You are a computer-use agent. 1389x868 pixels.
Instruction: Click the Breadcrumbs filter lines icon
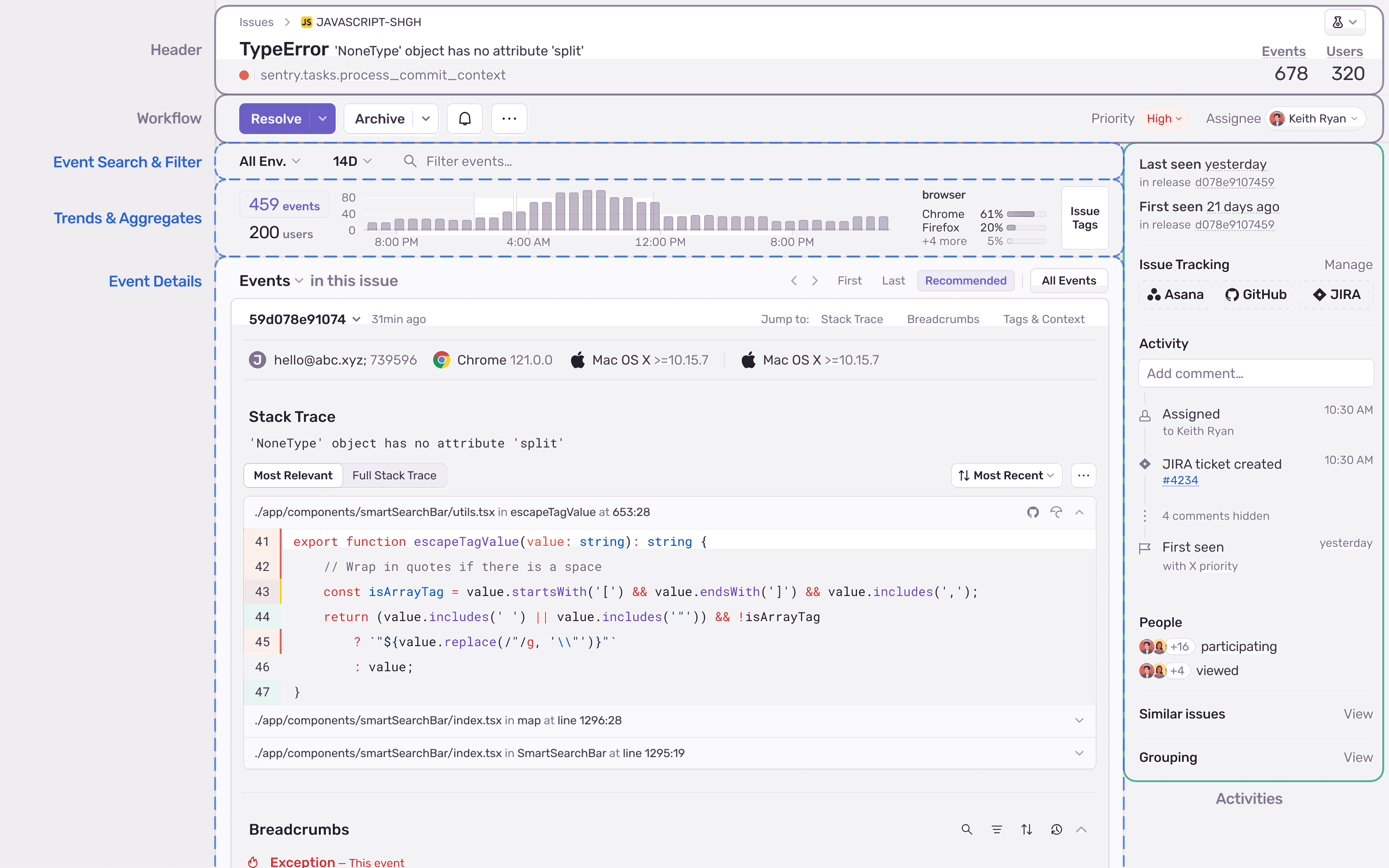997,829
